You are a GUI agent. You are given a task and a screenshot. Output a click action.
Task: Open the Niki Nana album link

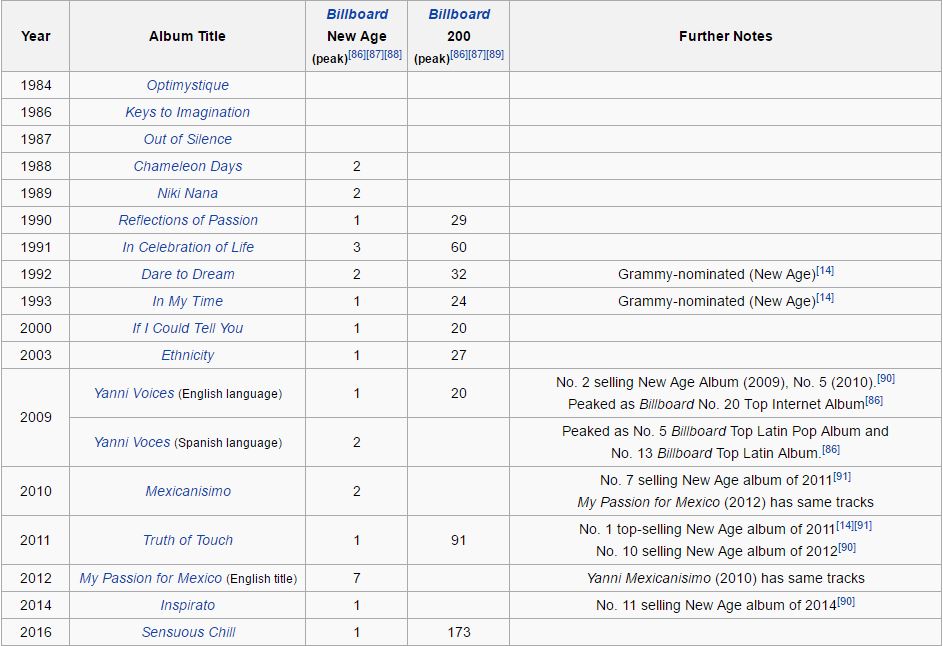(187, 193)
